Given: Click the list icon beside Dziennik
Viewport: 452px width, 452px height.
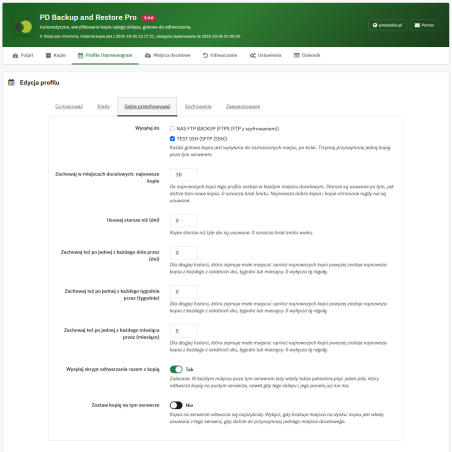Looking at the screenshot, I should pos(297,56).
